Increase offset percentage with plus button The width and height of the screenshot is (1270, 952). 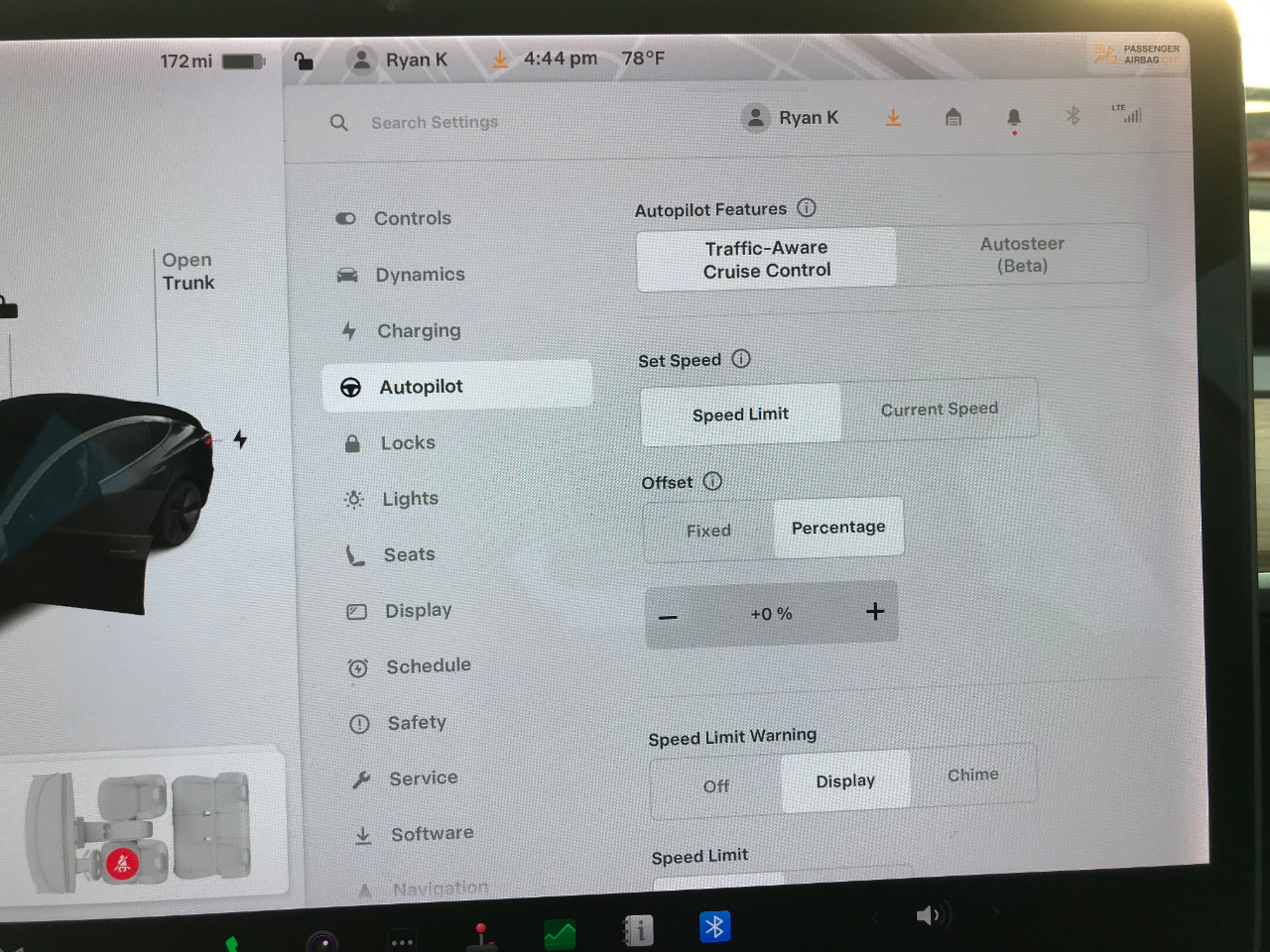tap(874, 612)
